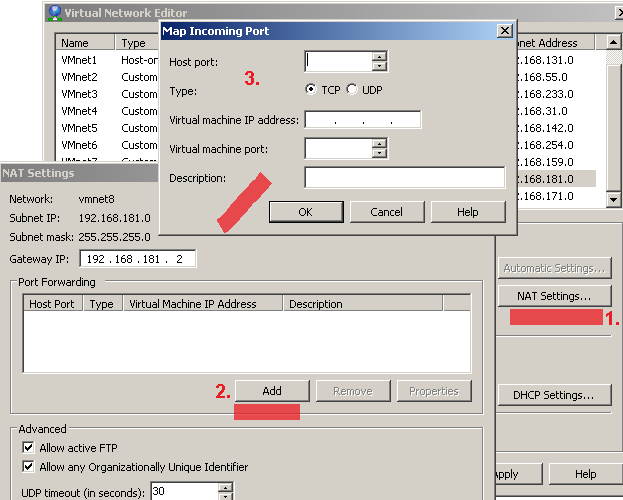623x500 pixels.
Task: Click the Subnet IP value 192.168.181.0
Action: click(x=114, y=218)
